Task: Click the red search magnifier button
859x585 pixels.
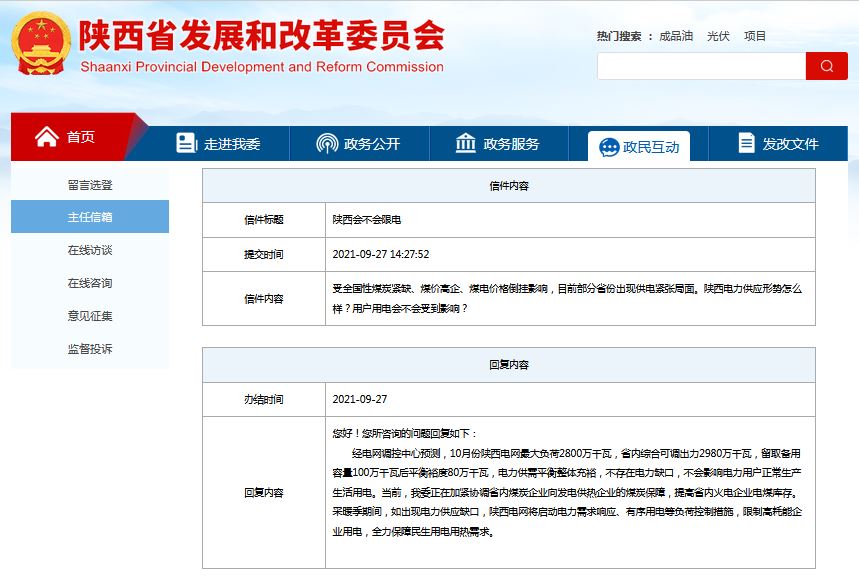Action: coord(826,66)
